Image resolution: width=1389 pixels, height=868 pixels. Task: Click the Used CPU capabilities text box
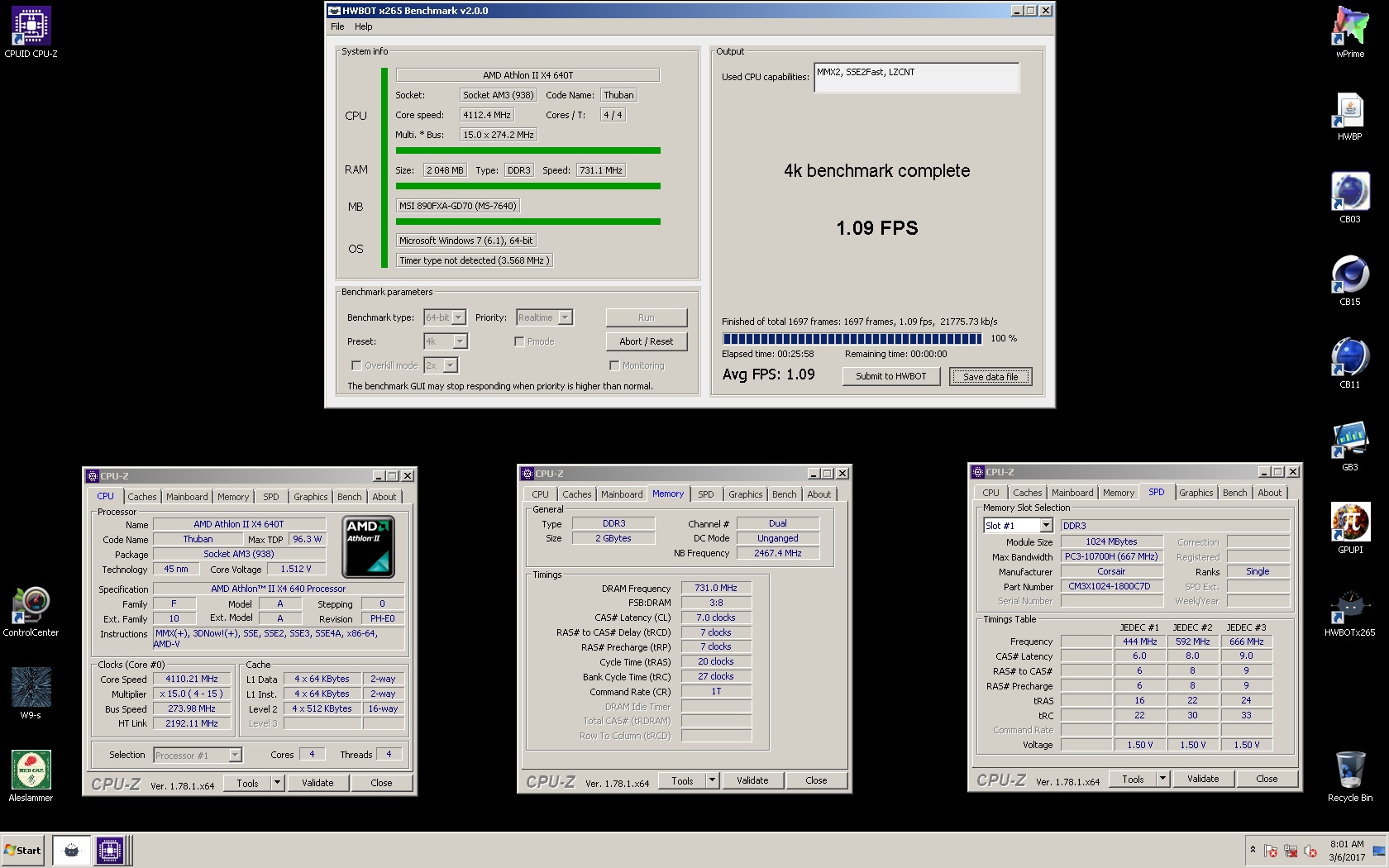coord(916,78)
